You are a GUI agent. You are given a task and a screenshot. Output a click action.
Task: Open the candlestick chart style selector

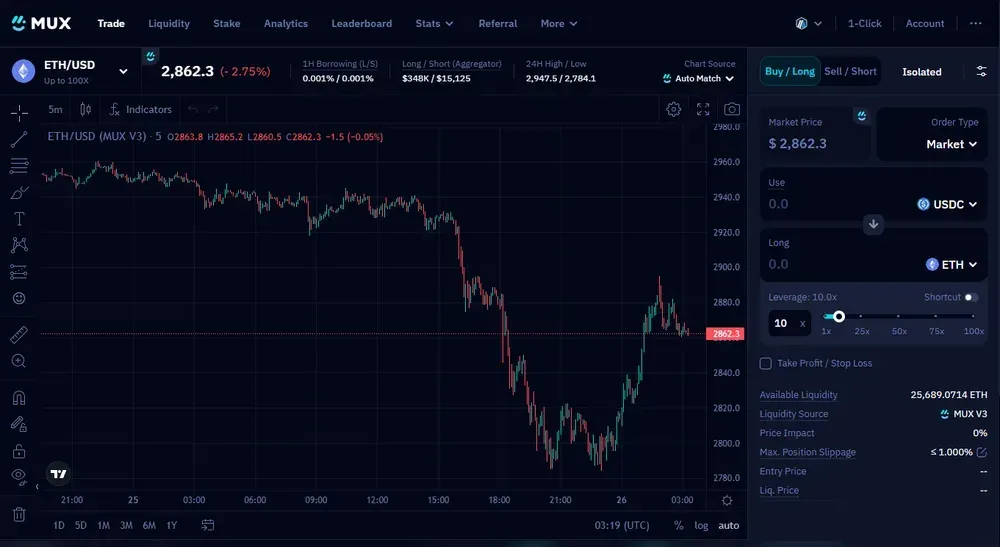pyautogui.click(x=85, y=110)
